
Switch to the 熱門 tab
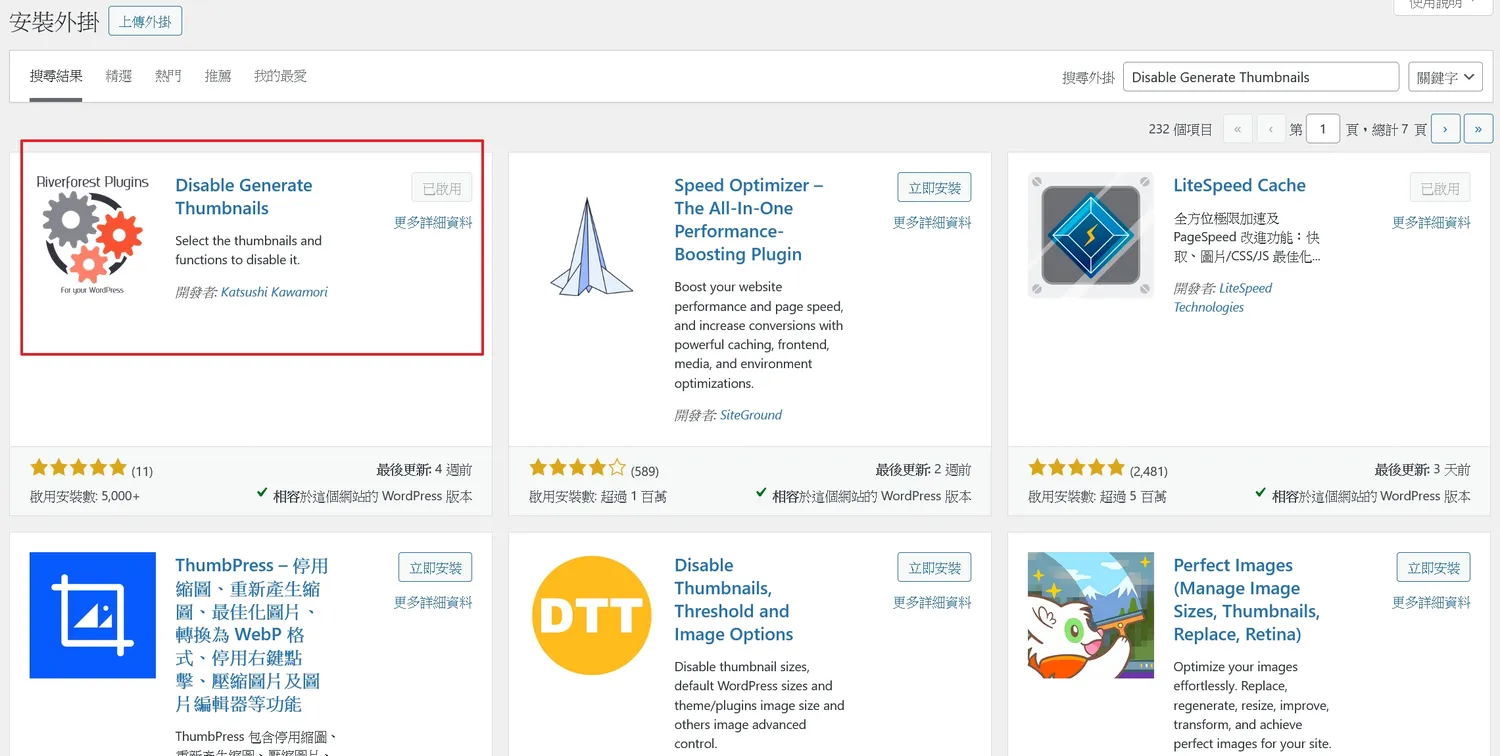168,76
